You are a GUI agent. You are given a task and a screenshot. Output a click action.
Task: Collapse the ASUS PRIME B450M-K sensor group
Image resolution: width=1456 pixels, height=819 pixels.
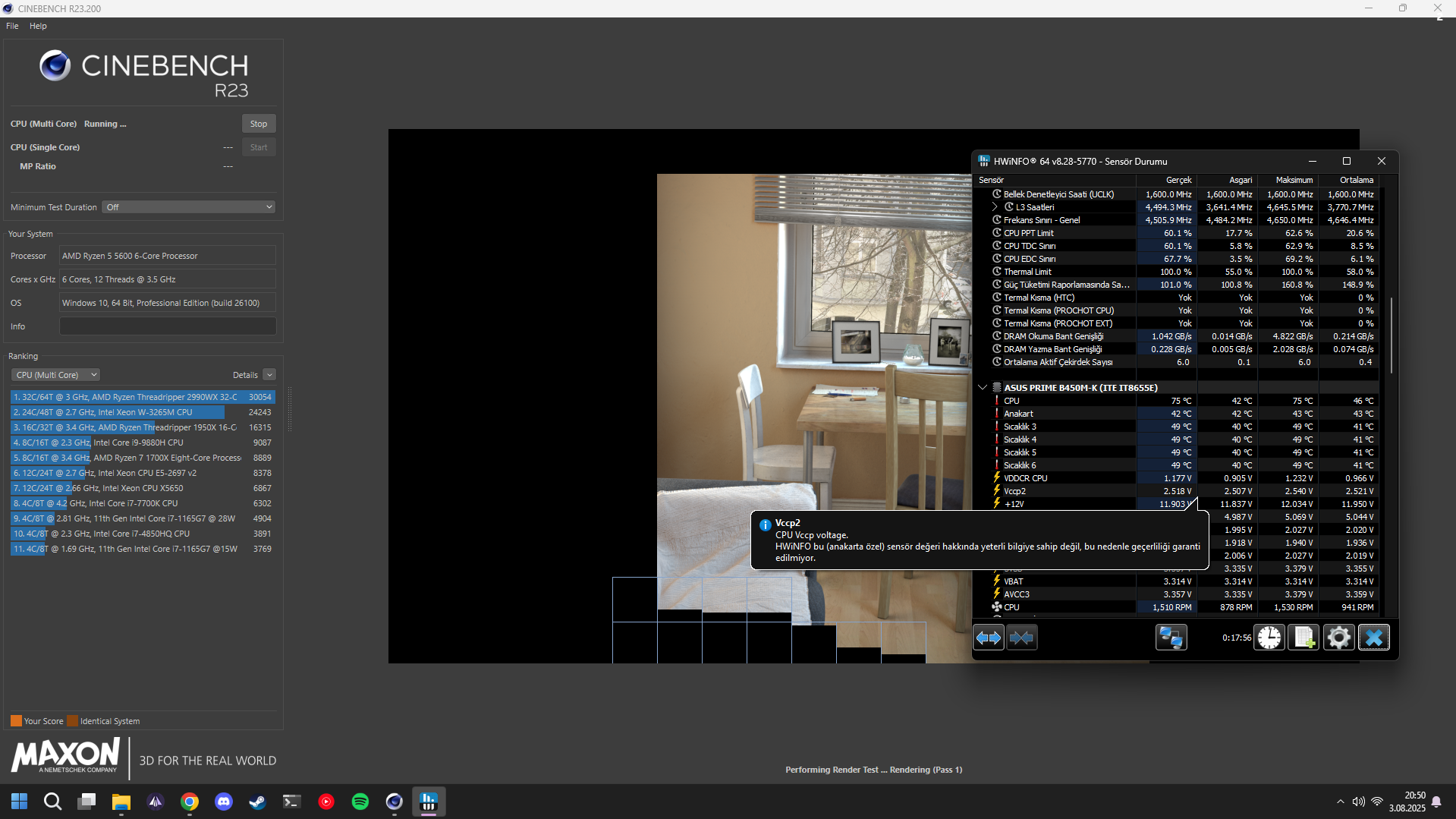(983, 388)
